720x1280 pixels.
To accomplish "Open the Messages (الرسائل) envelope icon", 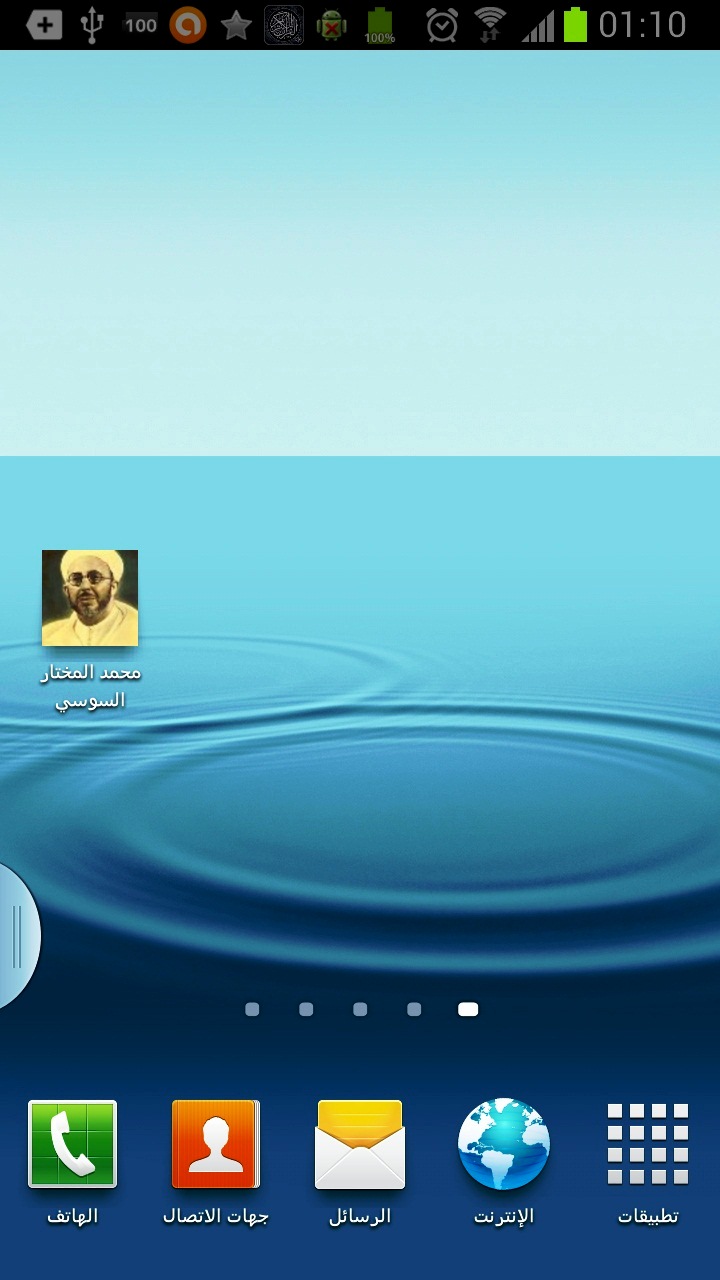I will click(360, 1145).
